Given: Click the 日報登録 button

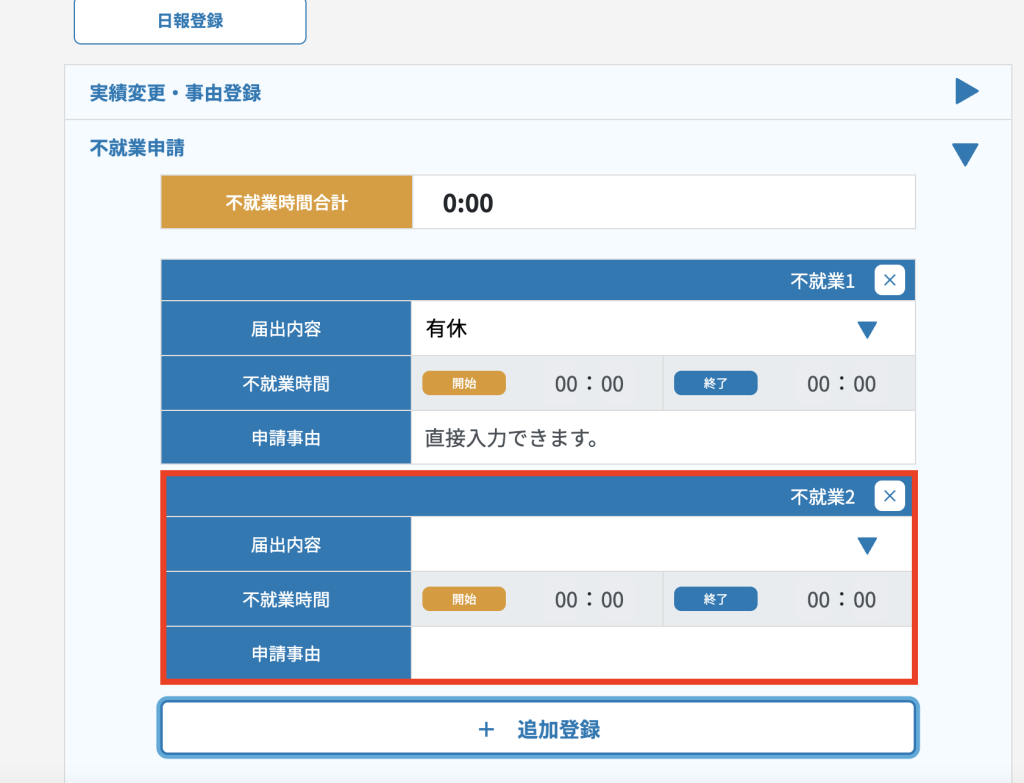Looking at the screenshot, I should click(190, 21).
